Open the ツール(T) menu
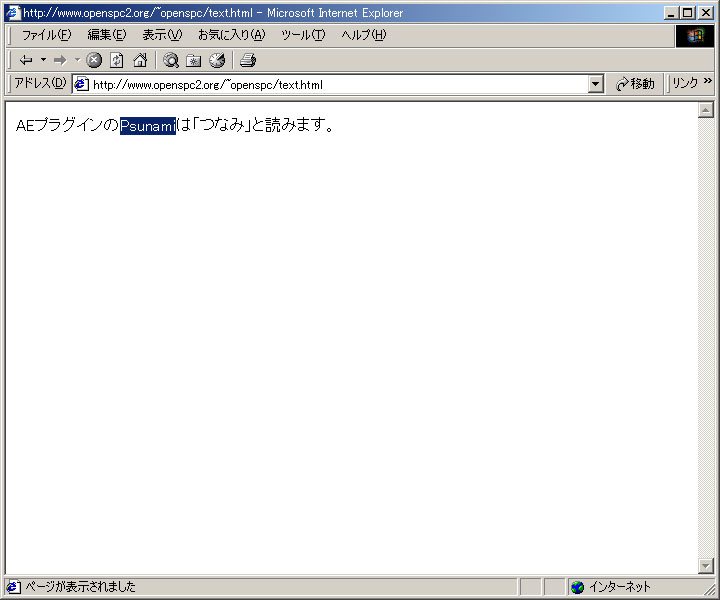The height and width of the screenshot is (600, 720). point(303,35)
